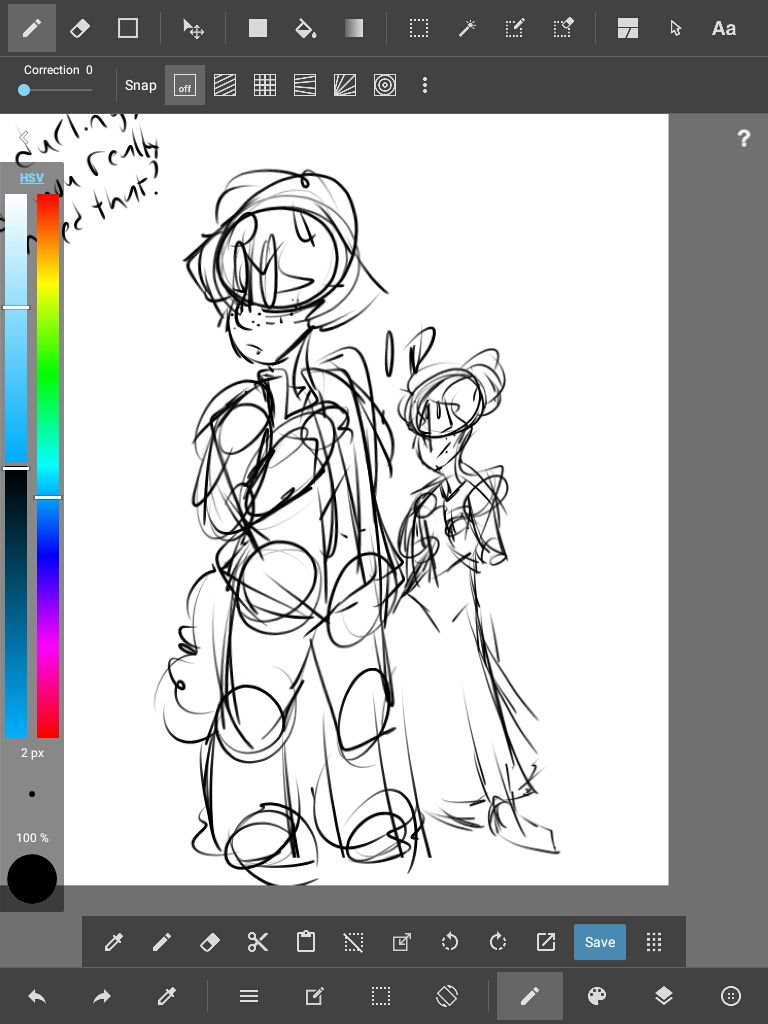Enable the radial concentric snap guide
The height and width of the screenshot is (1024, 768).
(385, 86)
